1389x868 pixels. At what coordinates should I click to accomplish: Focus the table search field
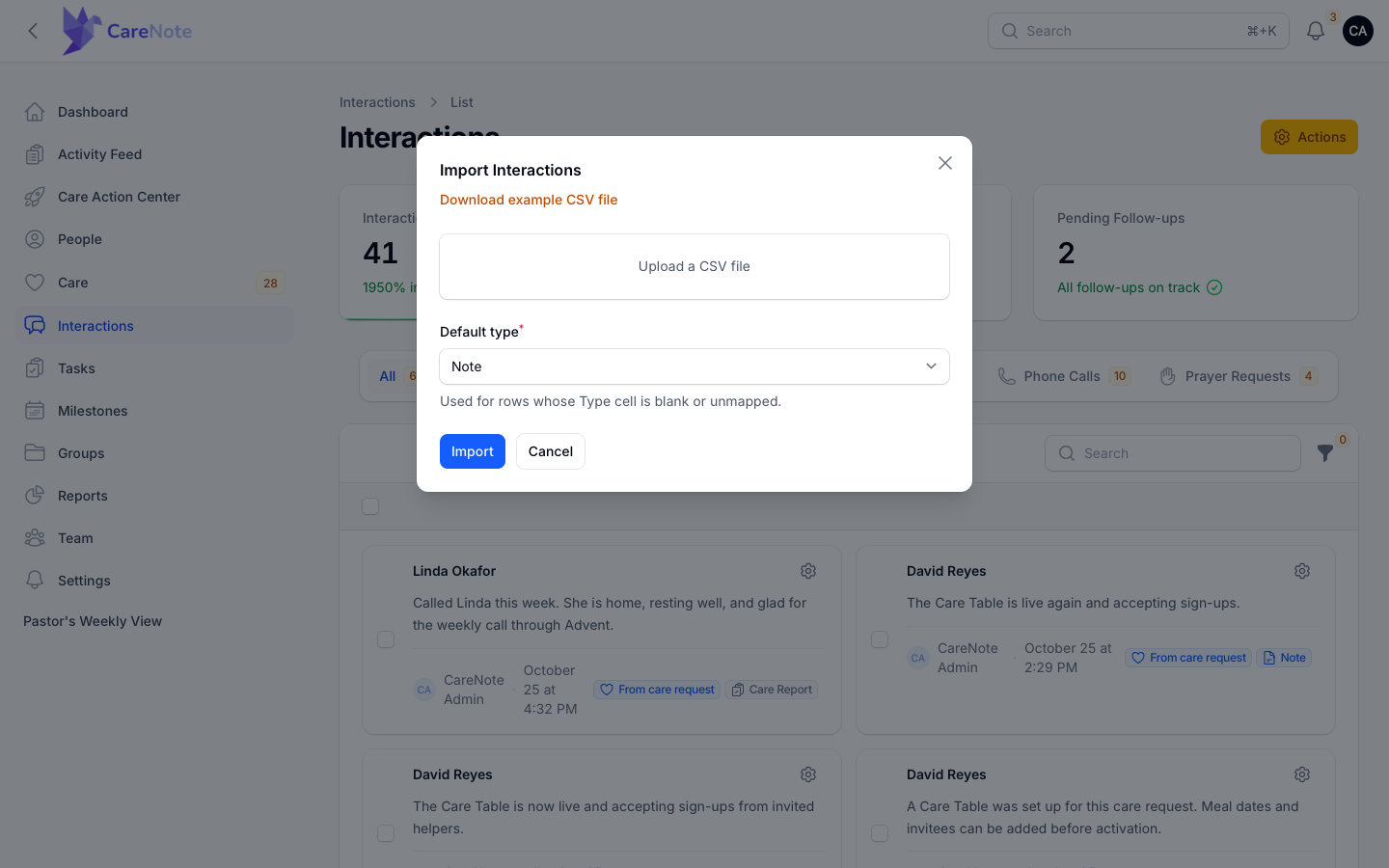(1173, 453)
